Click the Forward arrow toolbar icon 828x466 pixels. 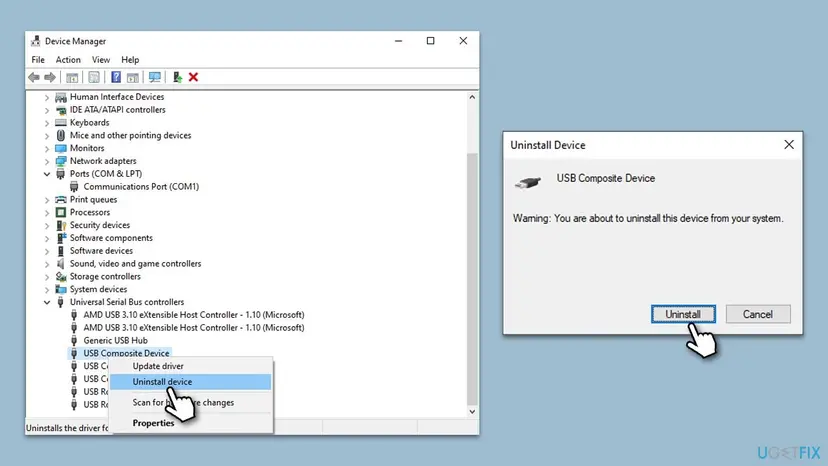[50, 78]
